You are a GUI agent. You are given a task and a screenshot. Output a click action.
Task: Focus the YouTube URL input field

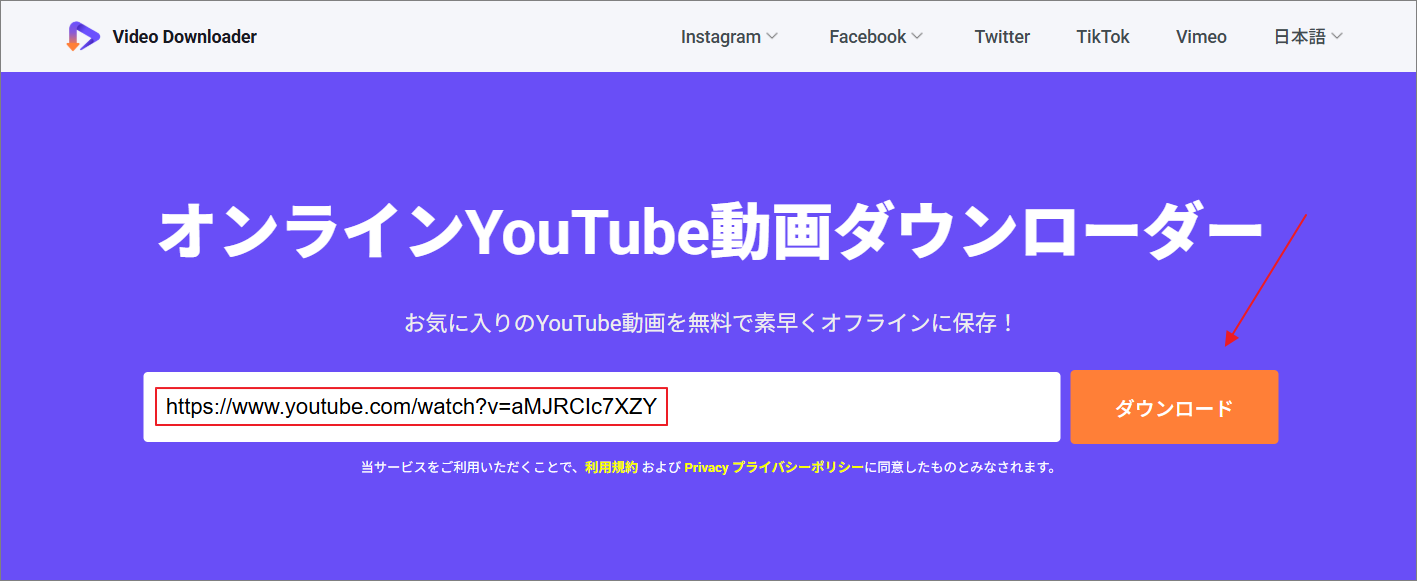point(602,407)
